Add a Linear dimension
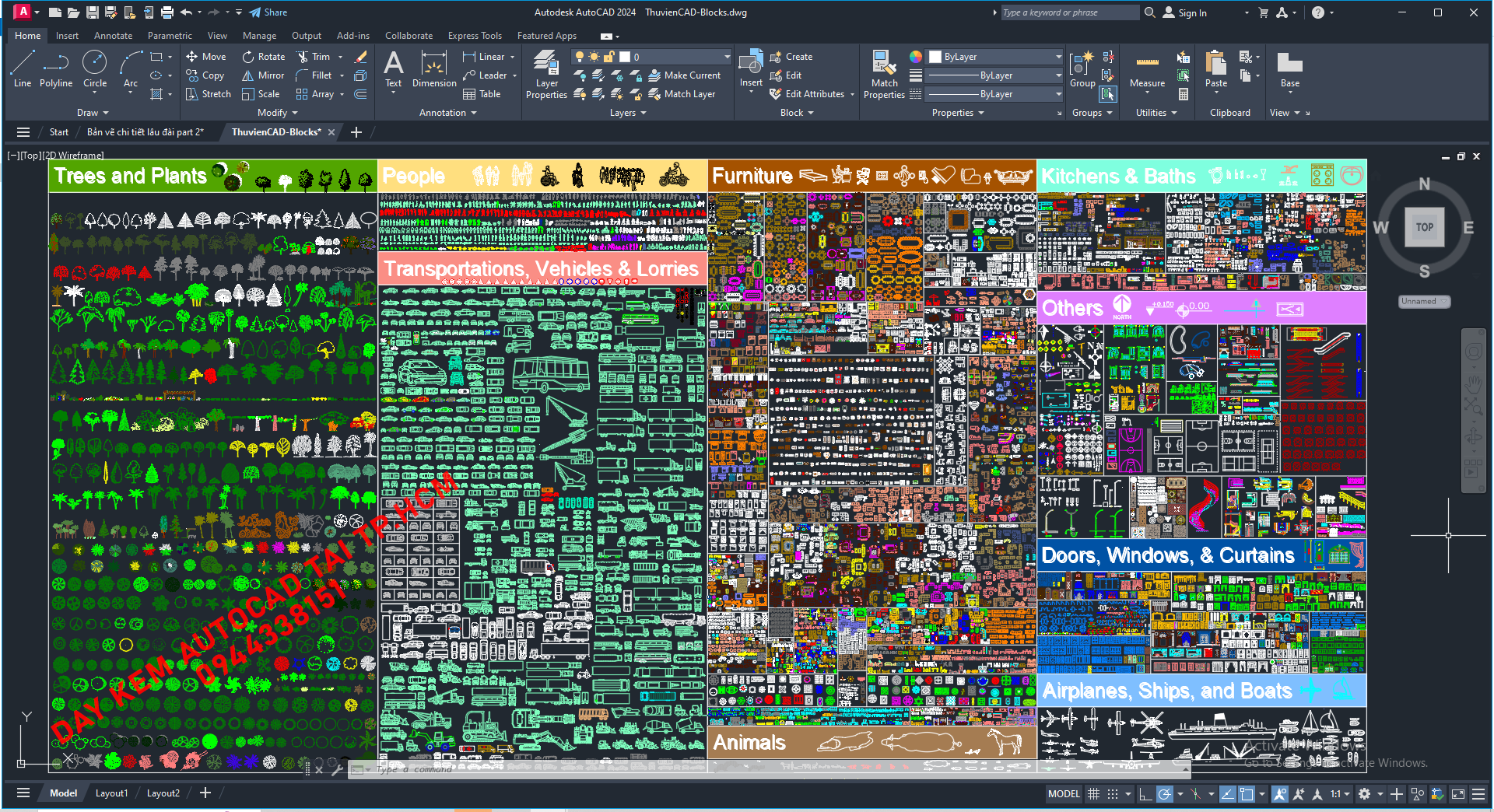The height and width of the screenshot is (812, 1494). 483,57
